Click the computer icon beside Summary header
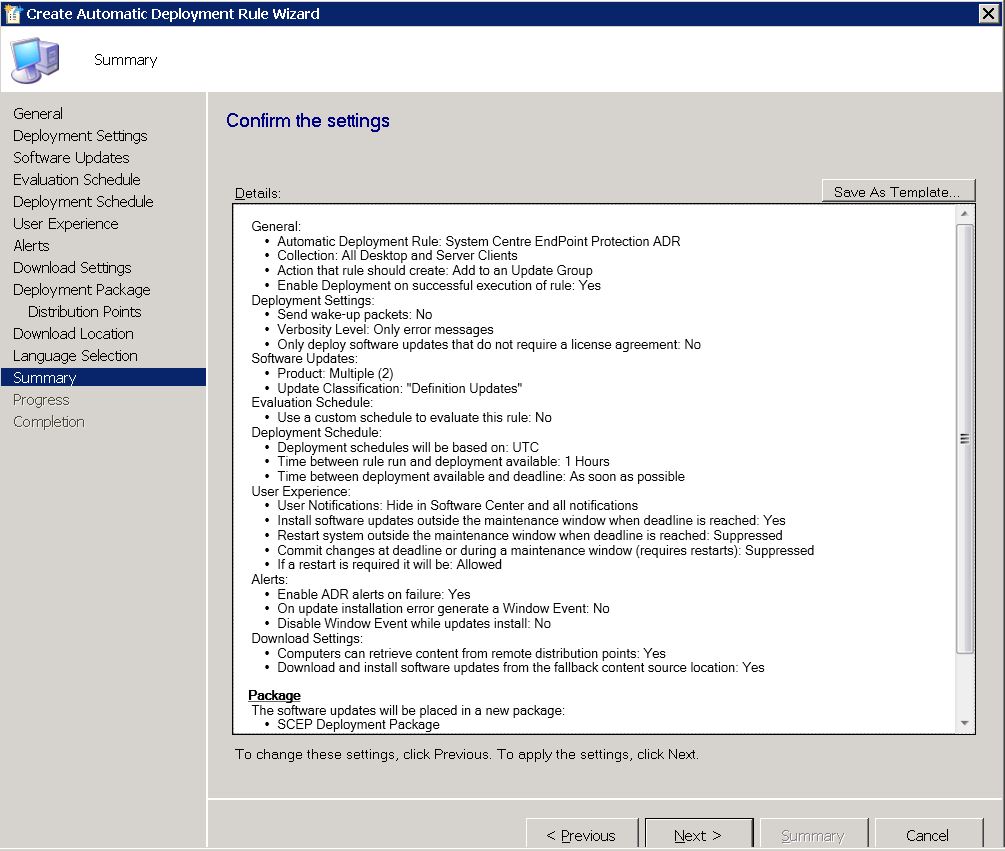Image resolution: width=1005 pixels, height=851 pixels. coord(35,60)
